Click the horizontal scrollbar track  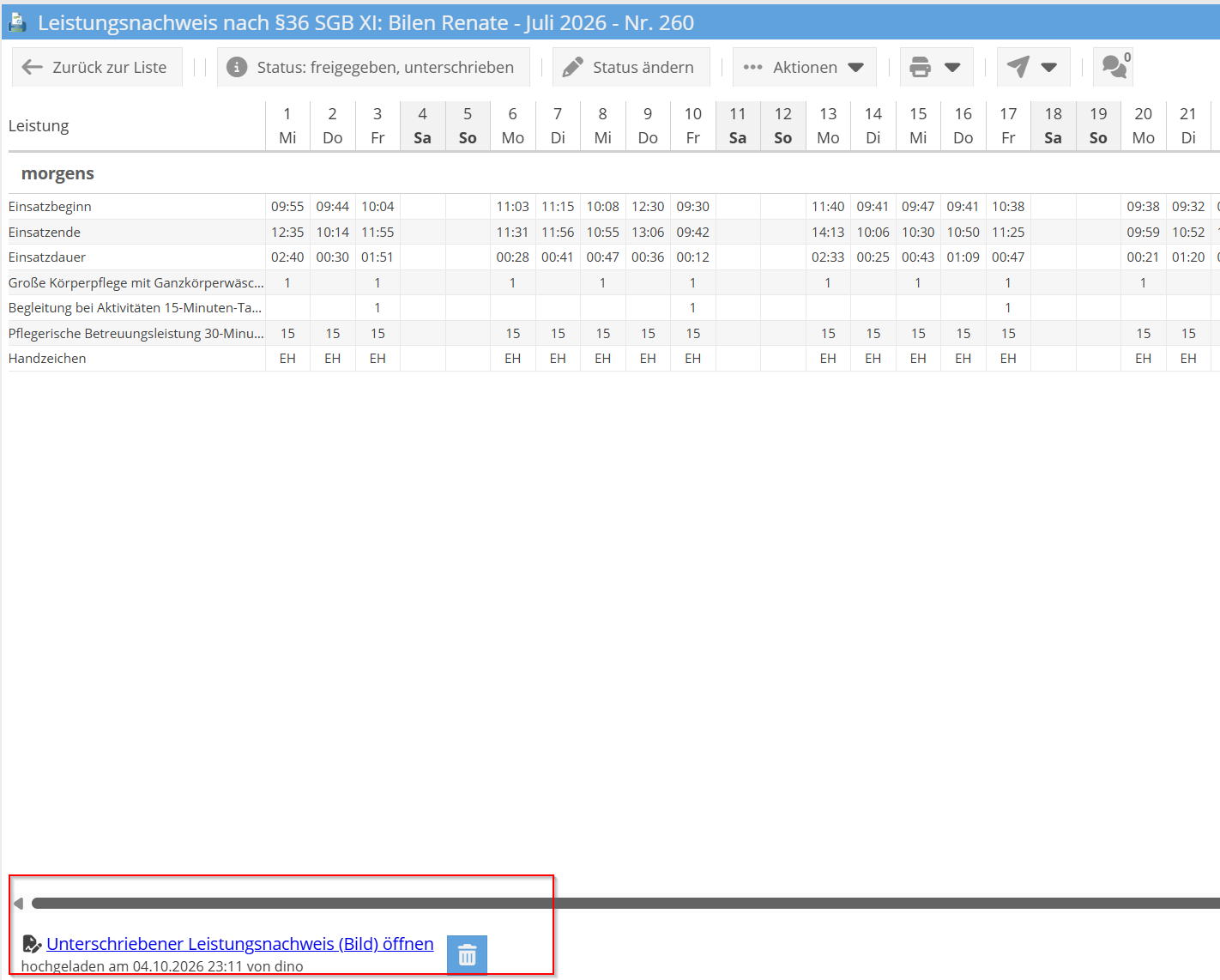(x=625, y=903)
